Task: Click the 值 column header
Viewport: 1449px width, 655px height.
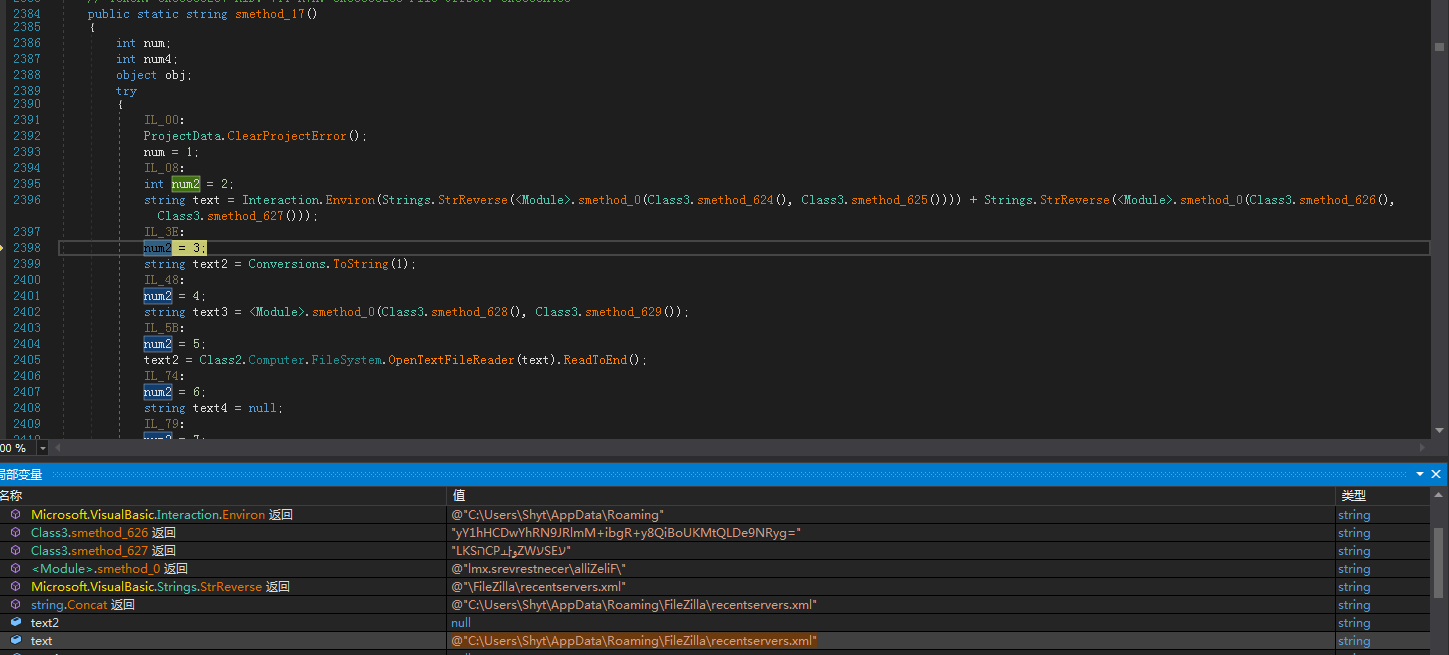Action: coord(890,495)
